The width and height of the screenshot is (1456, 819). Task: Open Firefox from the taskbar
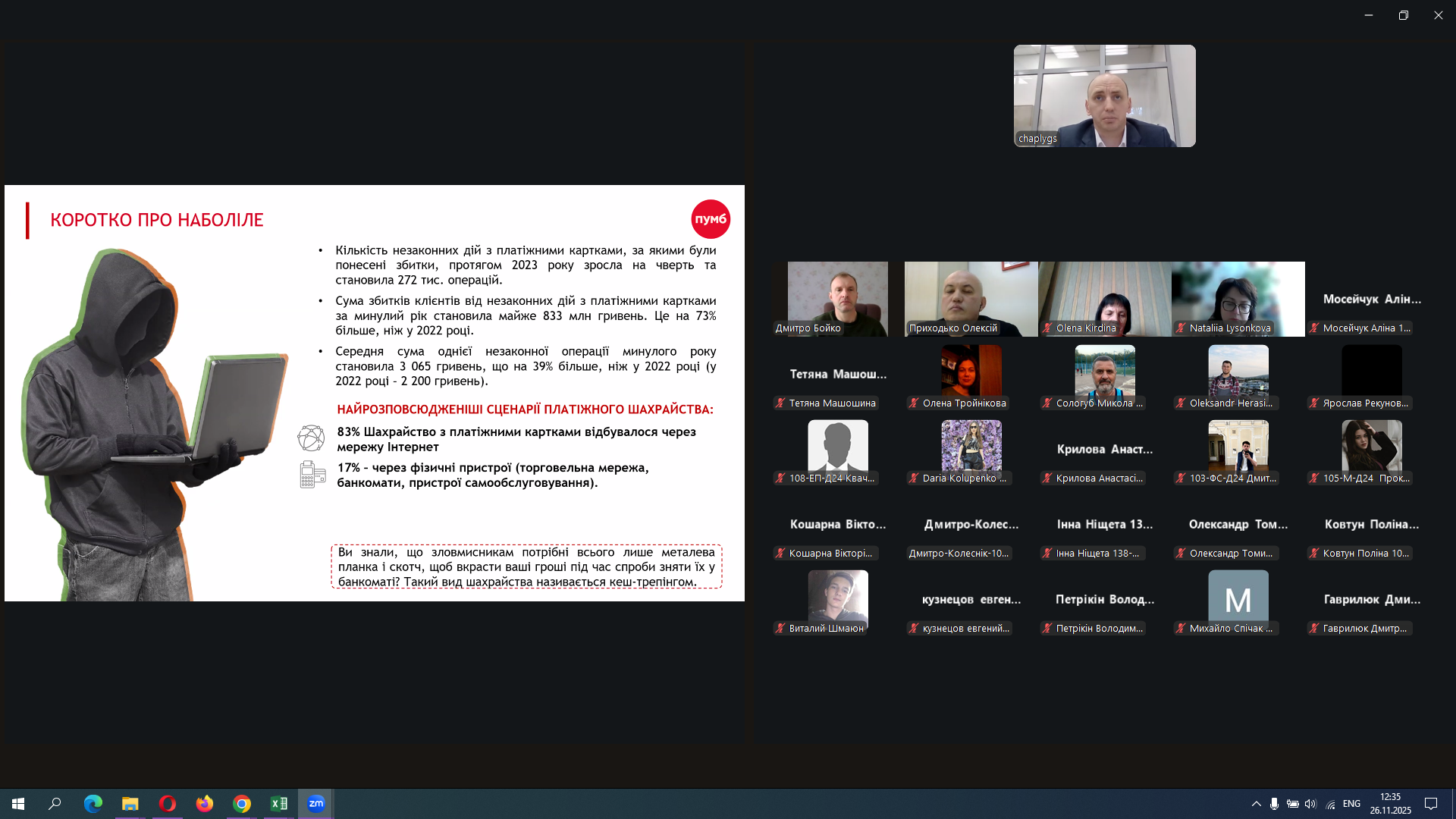[x=205, y=804]
